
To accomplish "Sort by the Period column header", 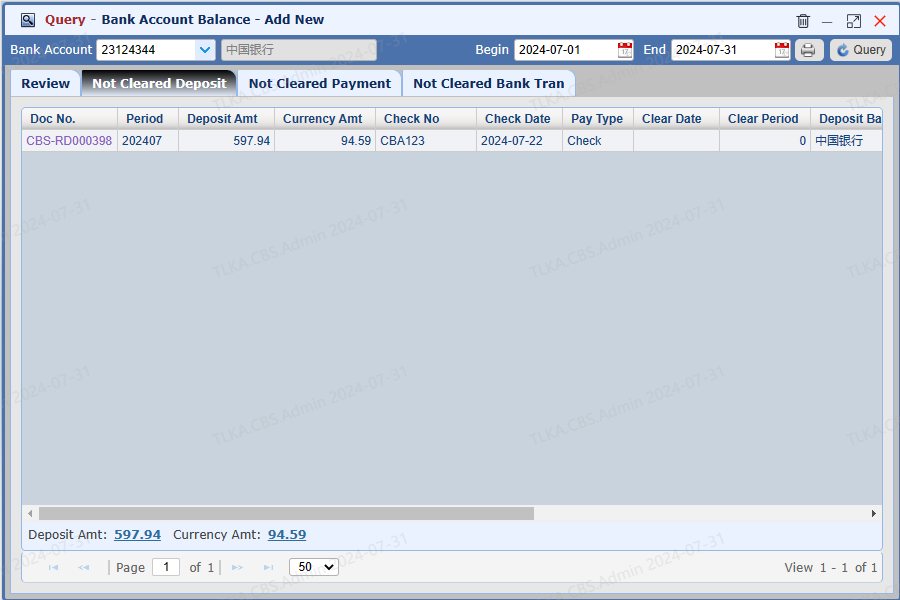I will [x=148, y=119].
